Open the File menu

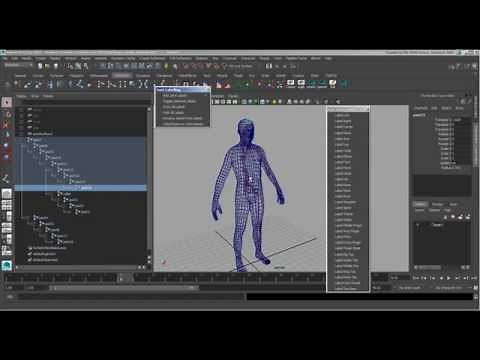click(x=5, y=58)
